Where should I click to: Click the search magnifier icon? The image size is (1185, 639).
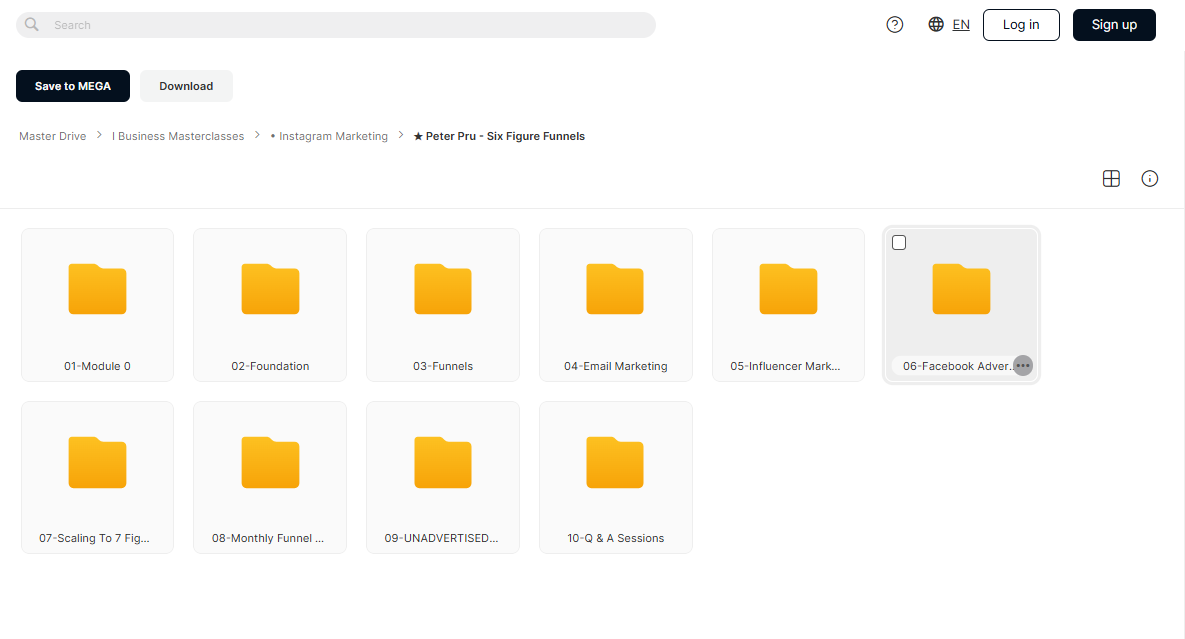point(32,25)
